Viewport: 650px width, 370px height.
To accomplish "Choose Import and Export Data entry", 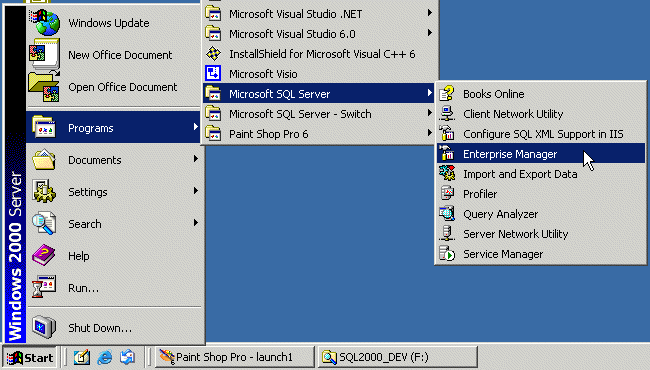I will point(541,174).
